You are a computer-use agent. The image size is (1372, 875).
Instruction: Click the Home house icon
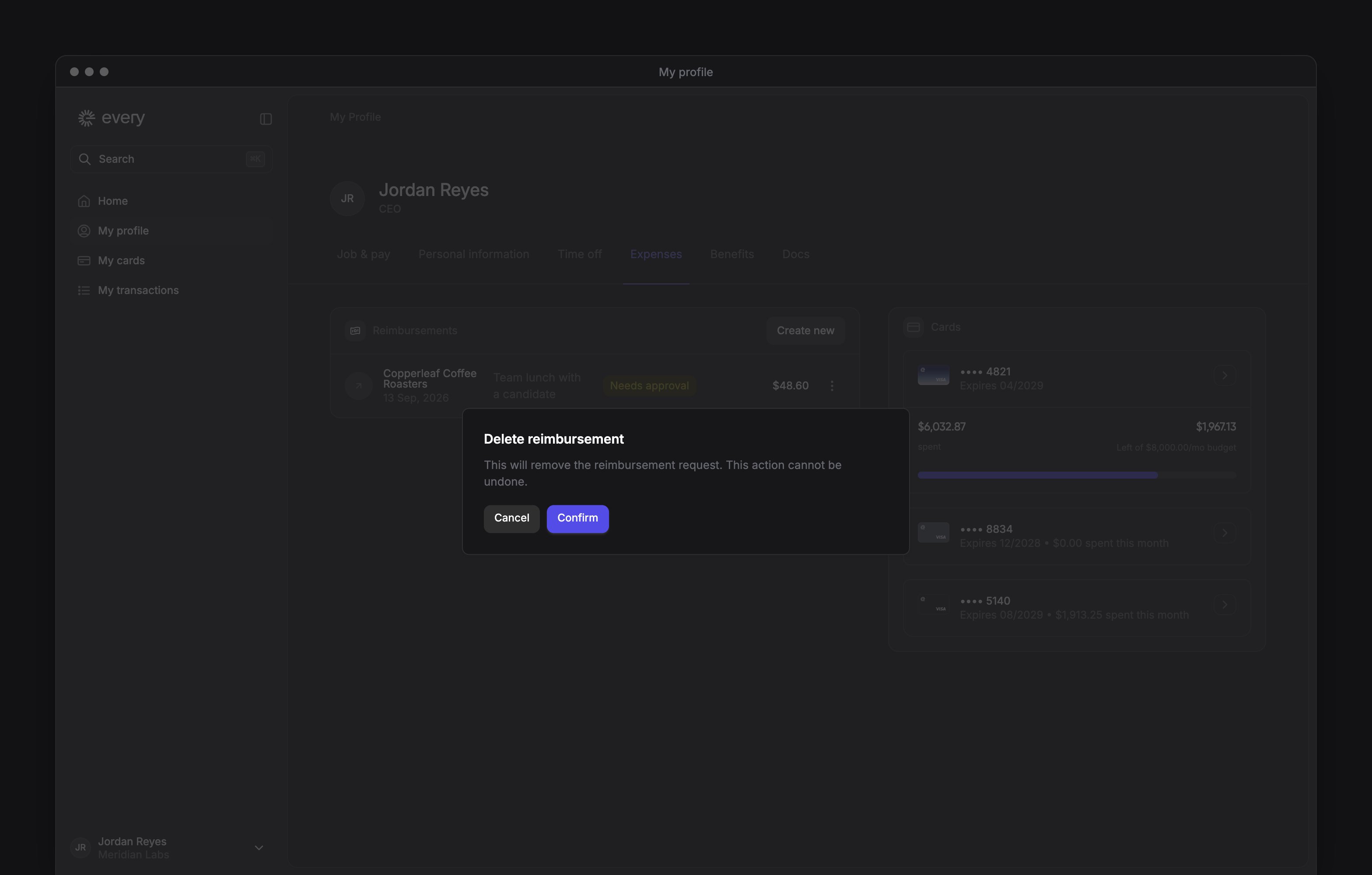point(84,201)
